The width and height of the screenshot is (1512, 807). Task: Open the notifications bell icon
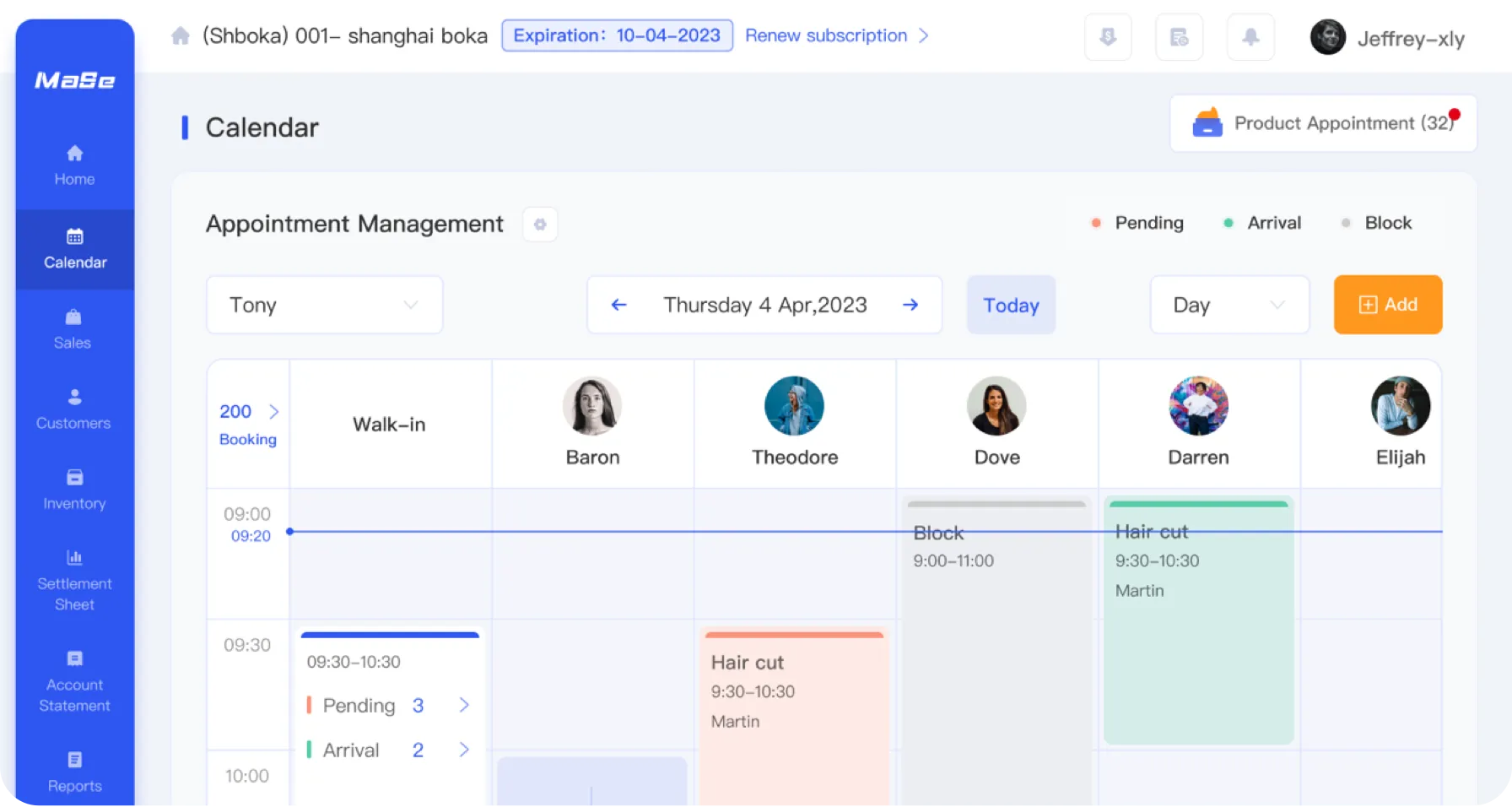click(x=1250, y=36)
